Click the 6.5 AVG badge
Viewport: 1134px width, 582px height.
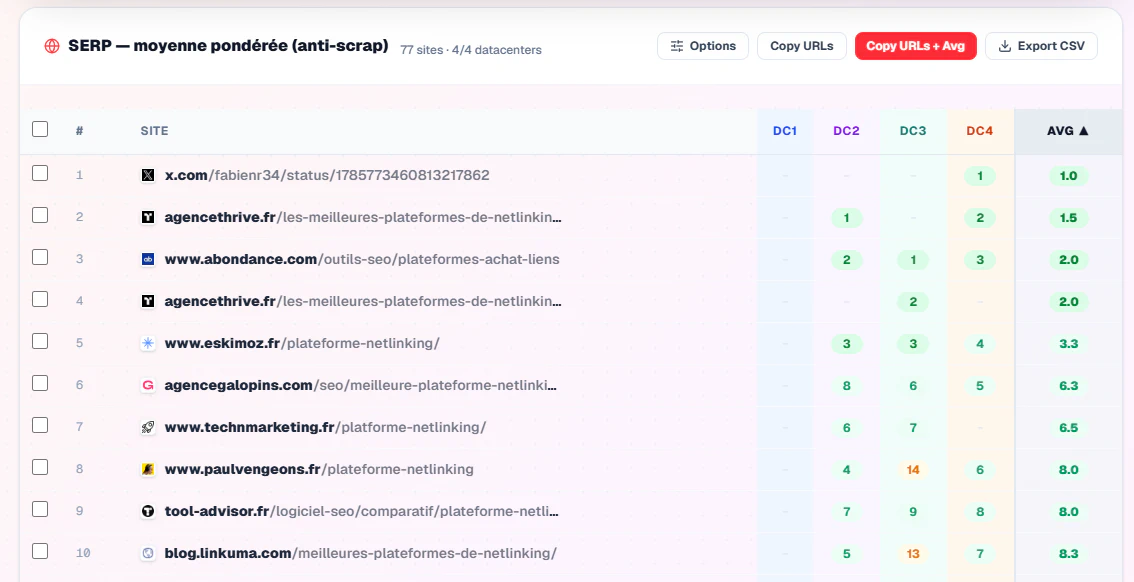pos(1068,427)
